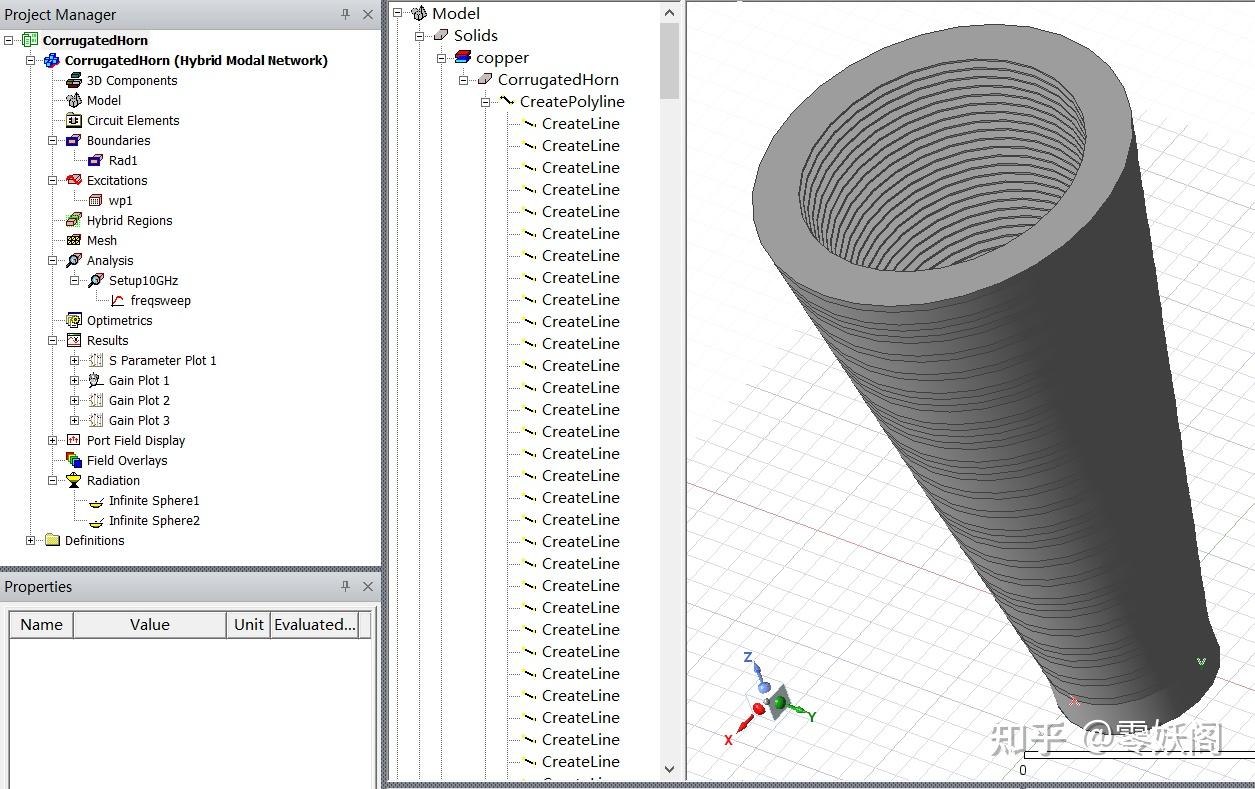The image size is (1255, 789).
Task: Select the copper material icon in Model tree
Action: click(461, 57)
